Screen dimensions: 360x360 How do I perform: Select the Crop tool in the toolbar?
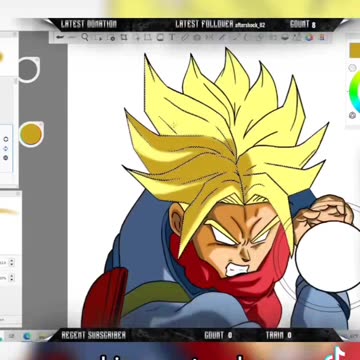(124, 37)
